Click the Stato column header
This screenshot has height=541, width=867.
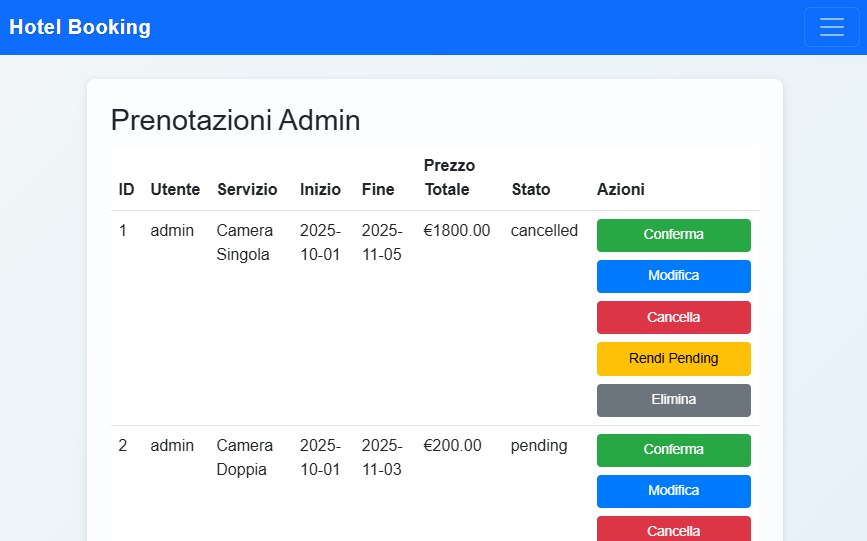[530, 189]
